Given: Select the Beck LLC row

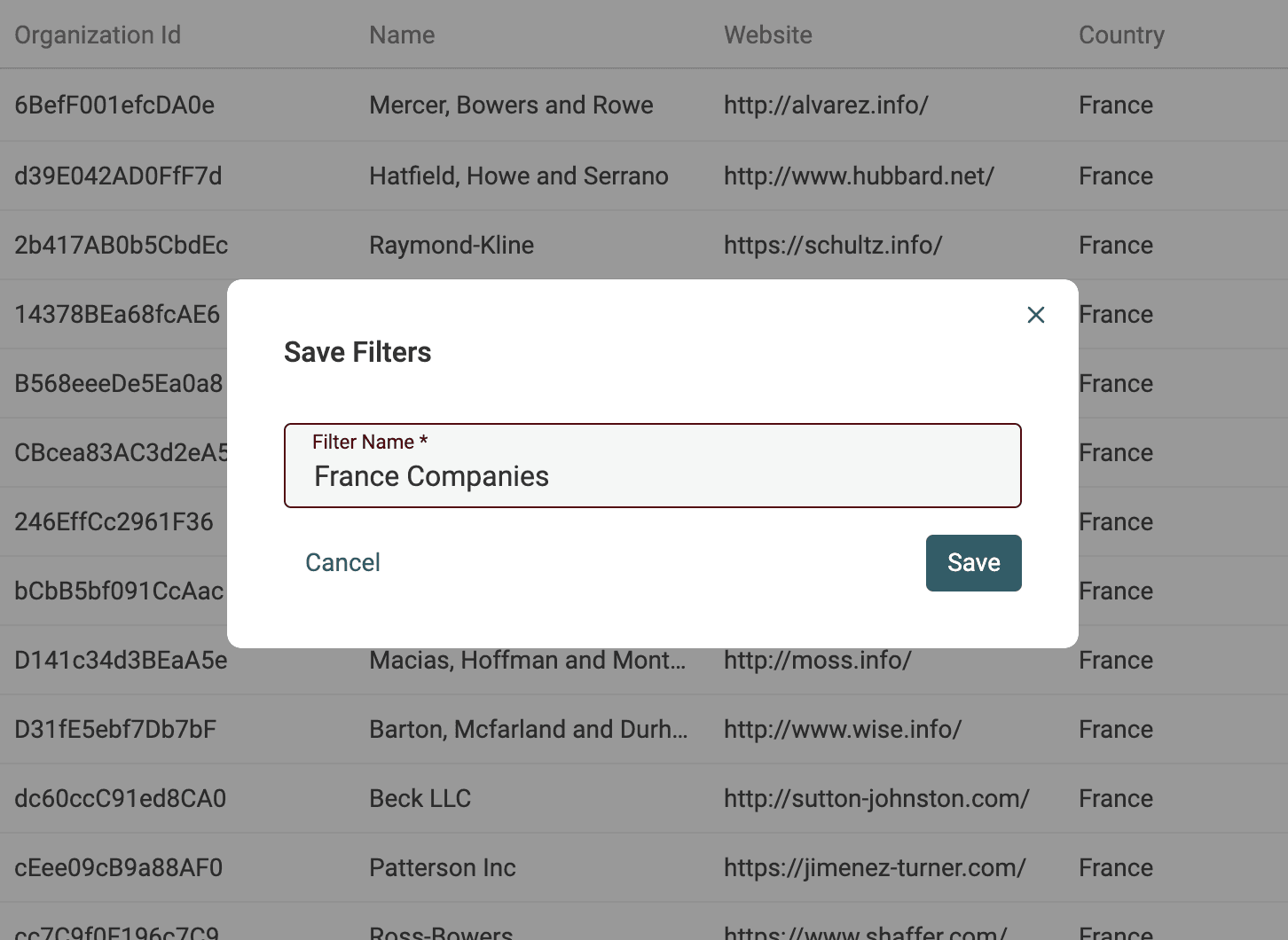Looking at the screenshot, I should point(420,798).
